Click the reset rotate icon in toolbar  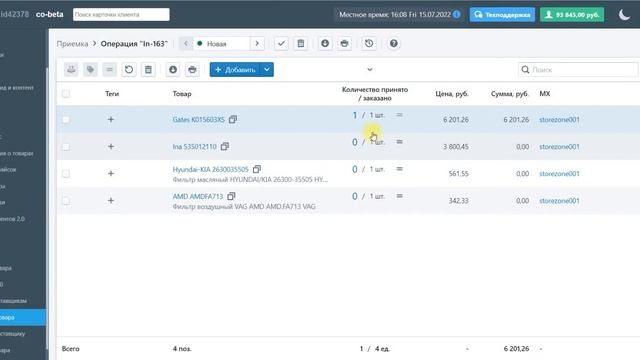point(129,70)
